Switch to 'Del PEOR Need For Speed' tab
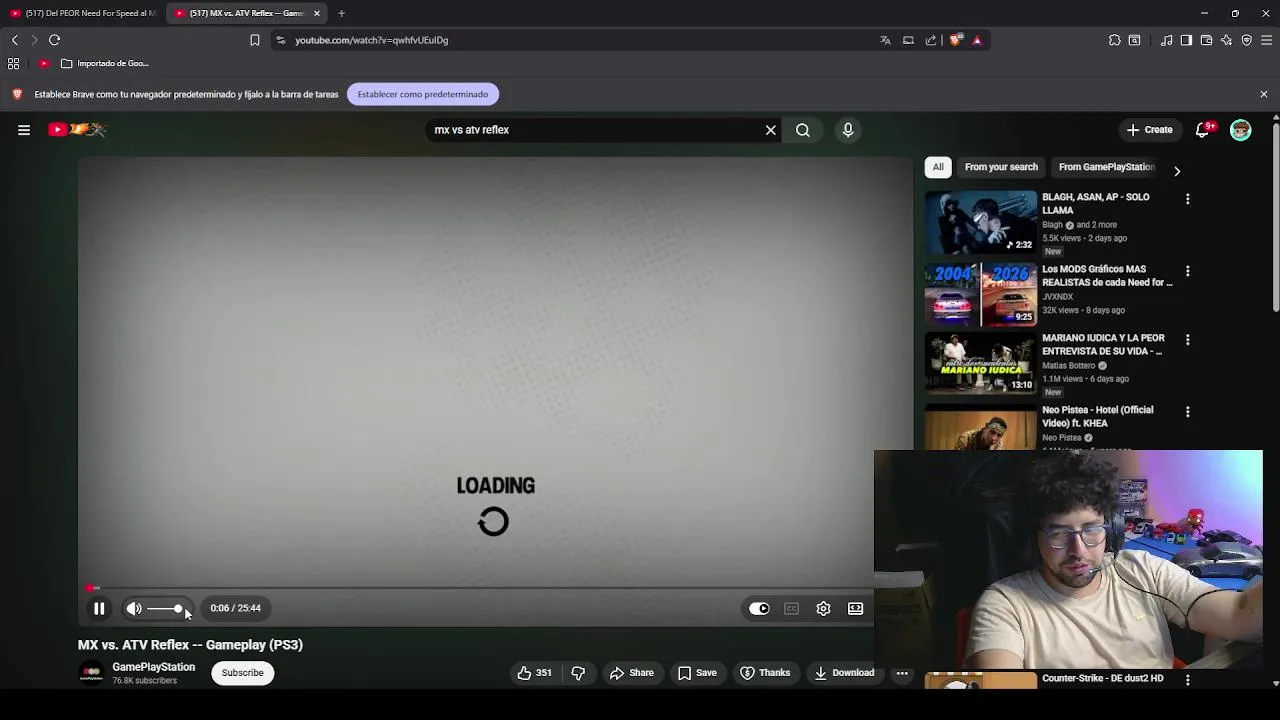The image size is (1280, 720). click(83, 13)
